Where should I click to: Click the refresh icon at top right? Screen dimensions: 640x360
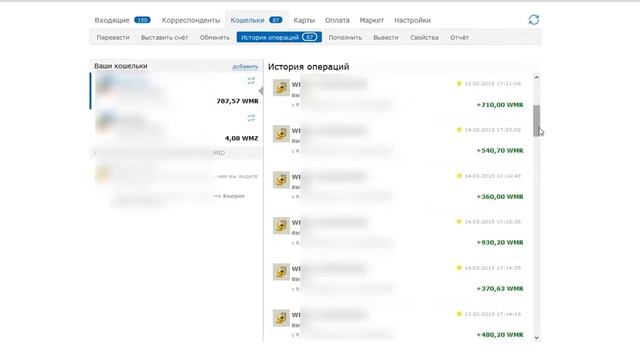533,20
